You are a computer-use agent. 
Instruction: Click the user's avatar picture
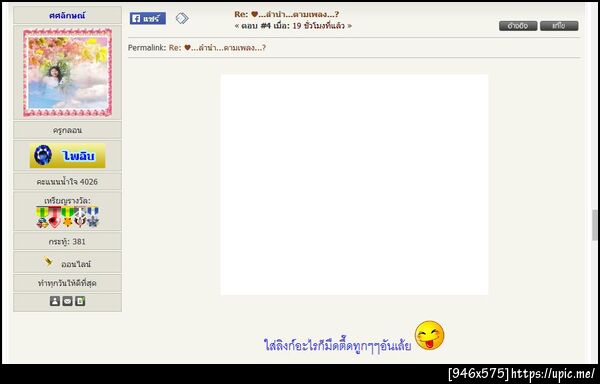pyautogui.click(x=67, y=73)
